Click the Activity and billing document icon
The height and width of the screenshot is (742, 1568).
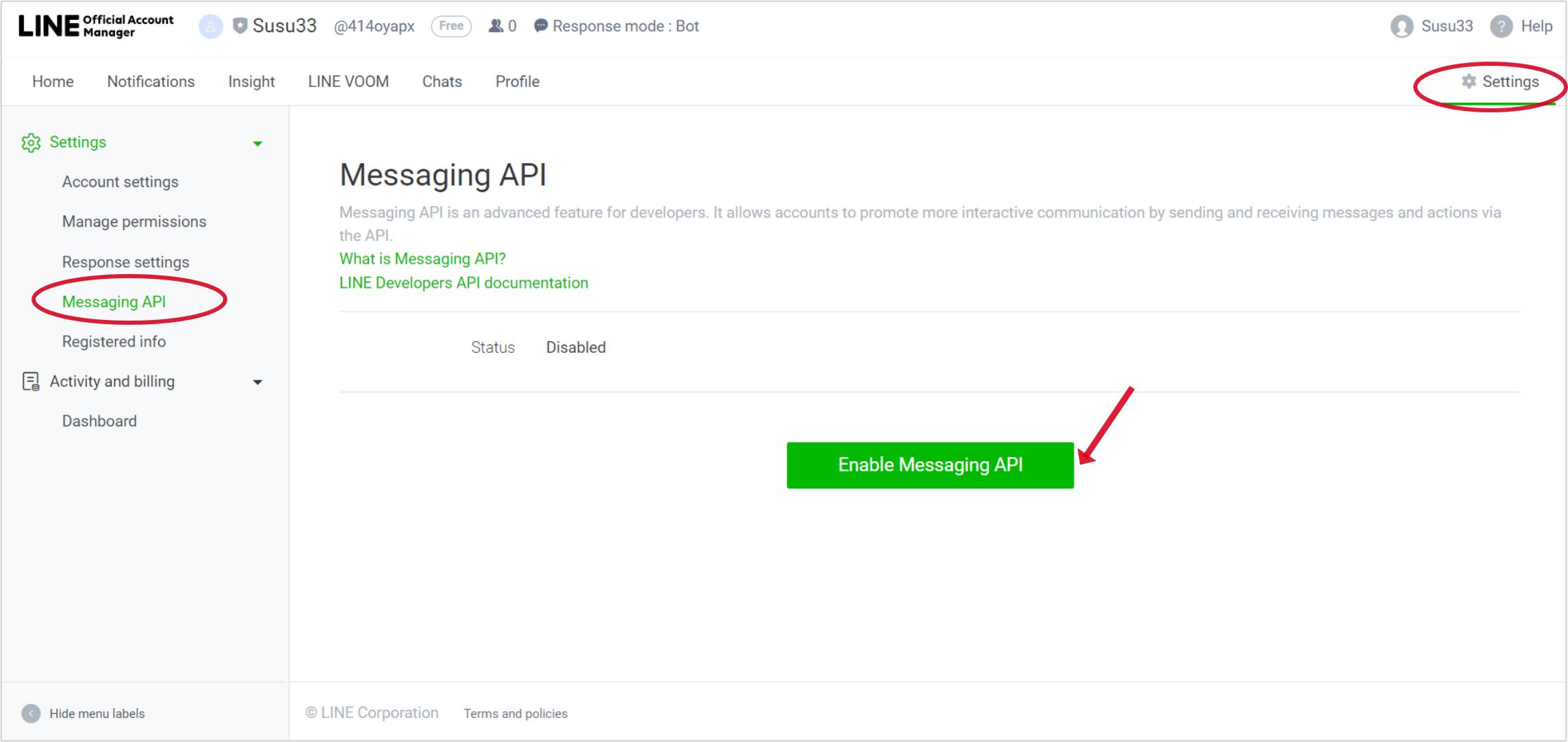pos(31,382)
